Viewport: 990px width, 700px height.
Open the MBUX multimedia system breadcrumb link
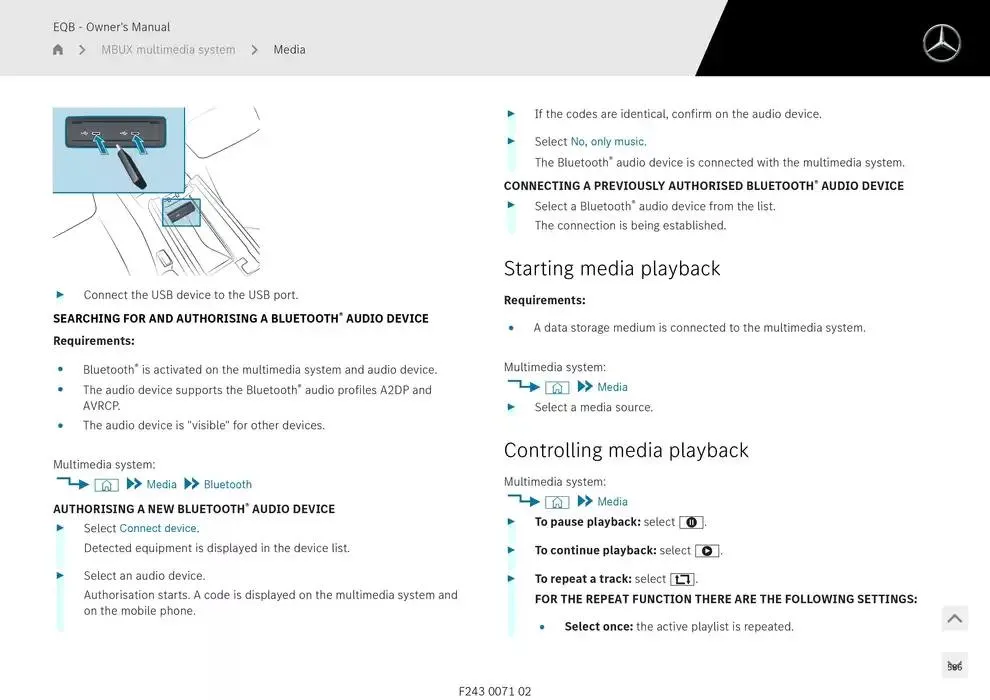(168, 50)
